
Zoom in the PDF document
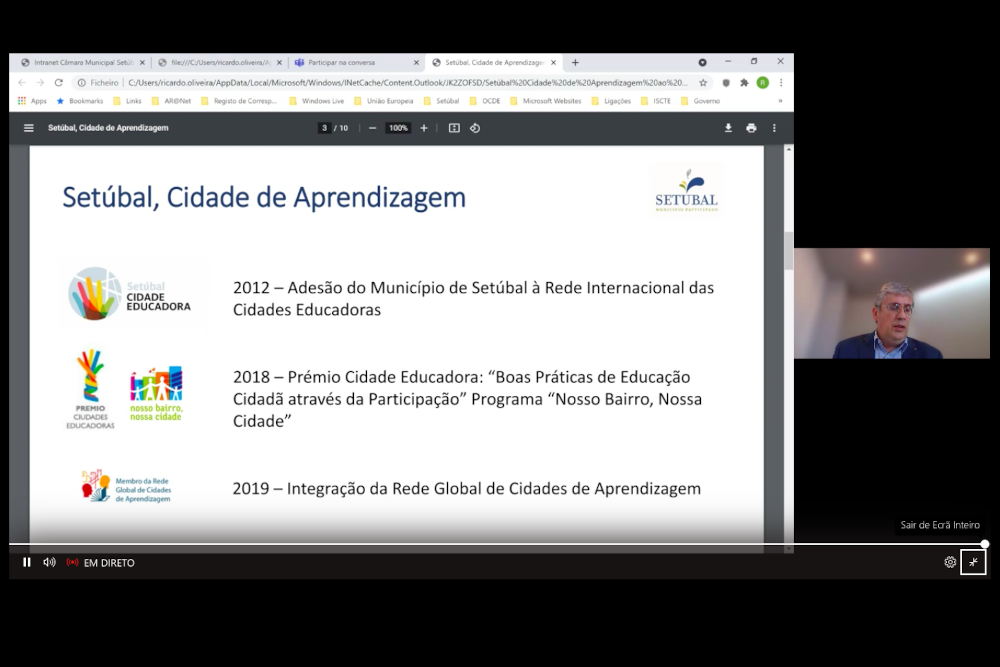[424, 128]
